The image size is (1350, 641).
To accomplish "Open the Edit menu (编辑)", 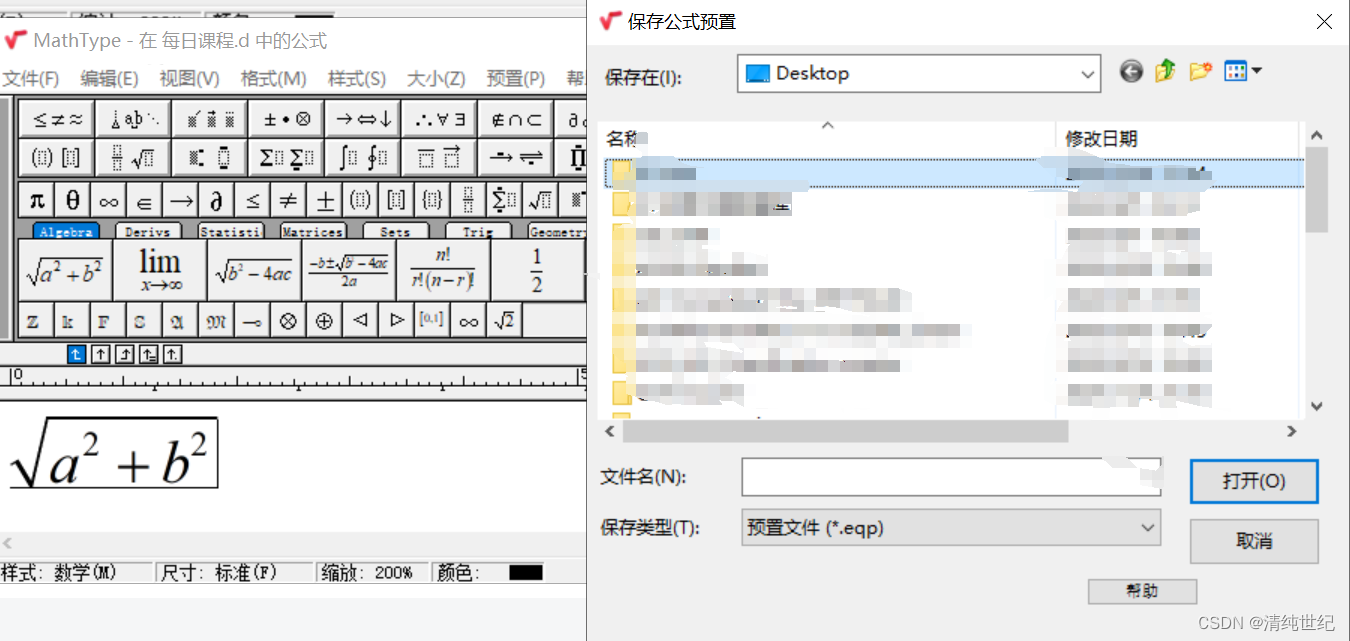I will tap(109, 78).
